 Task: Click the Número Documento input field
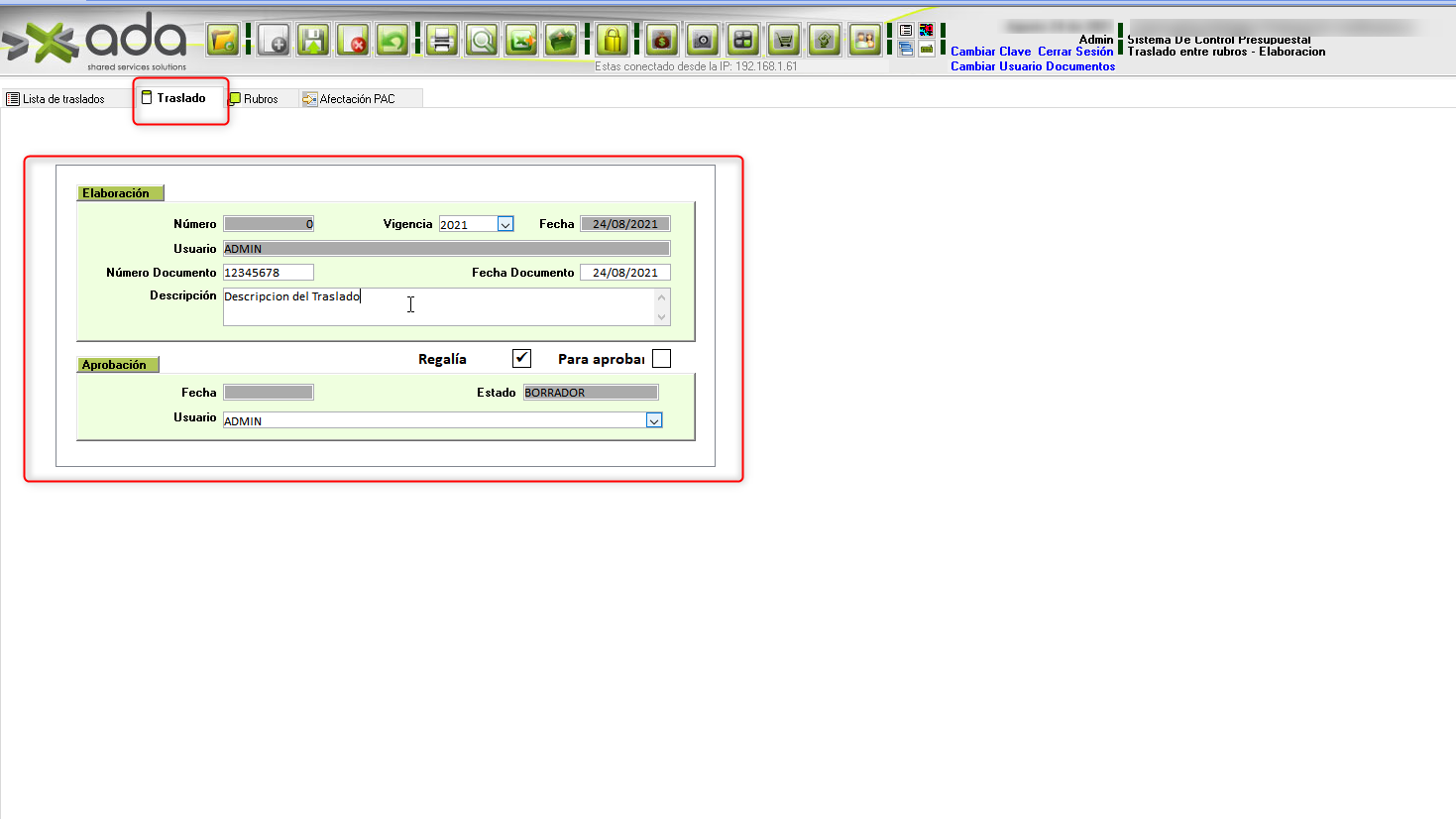pos(268,273)
